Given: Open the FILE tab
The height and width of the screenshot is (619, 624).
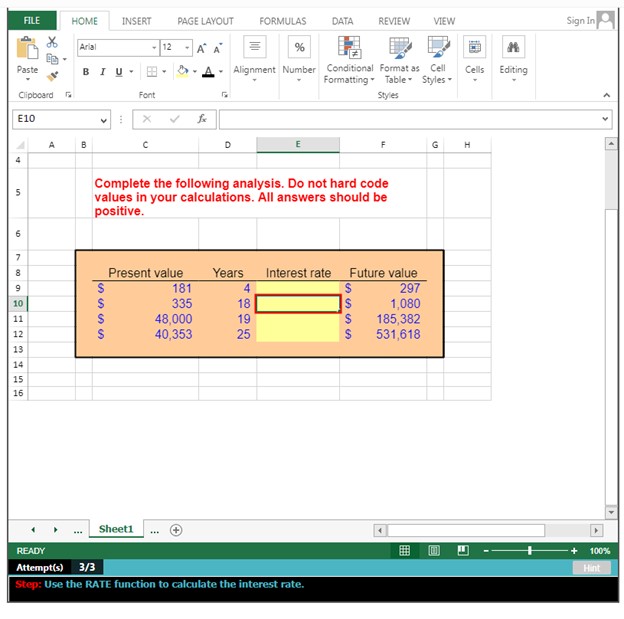Looking at the screenshot, I should tap(32, 20).
